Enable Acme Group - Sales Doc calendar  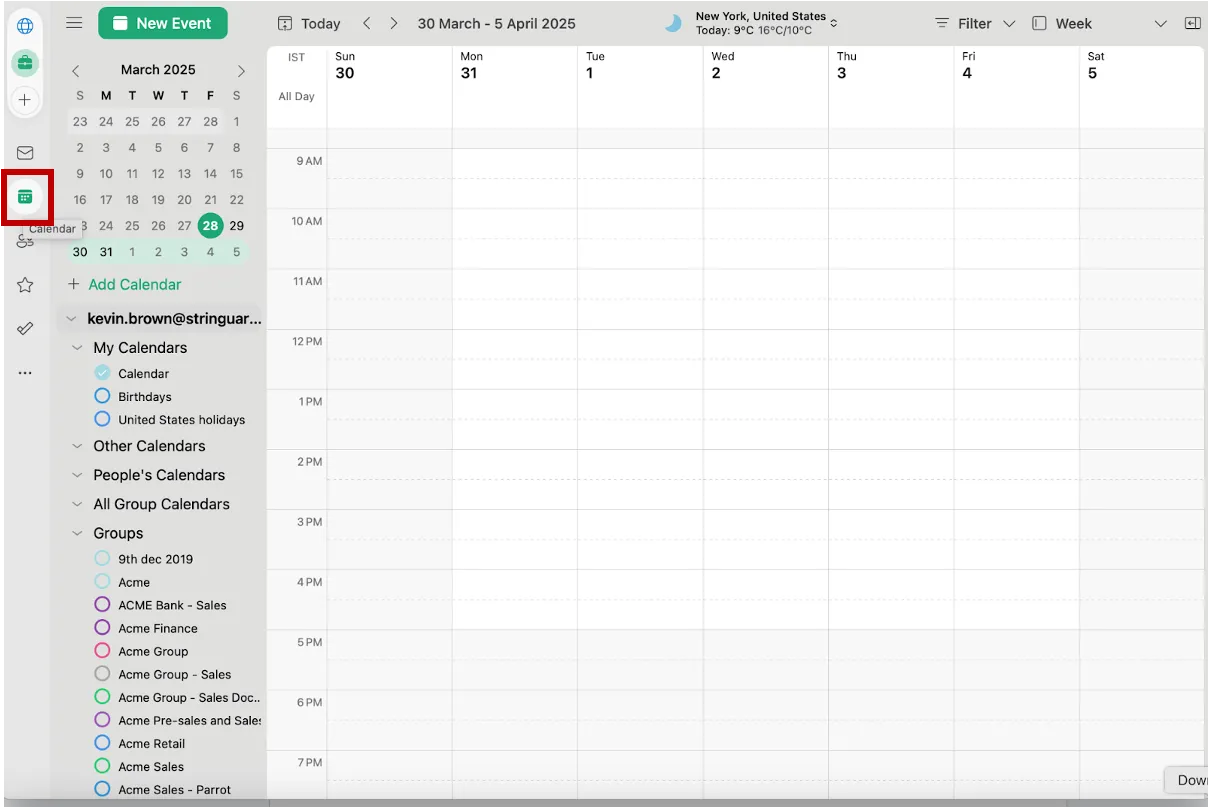(102, 696)
